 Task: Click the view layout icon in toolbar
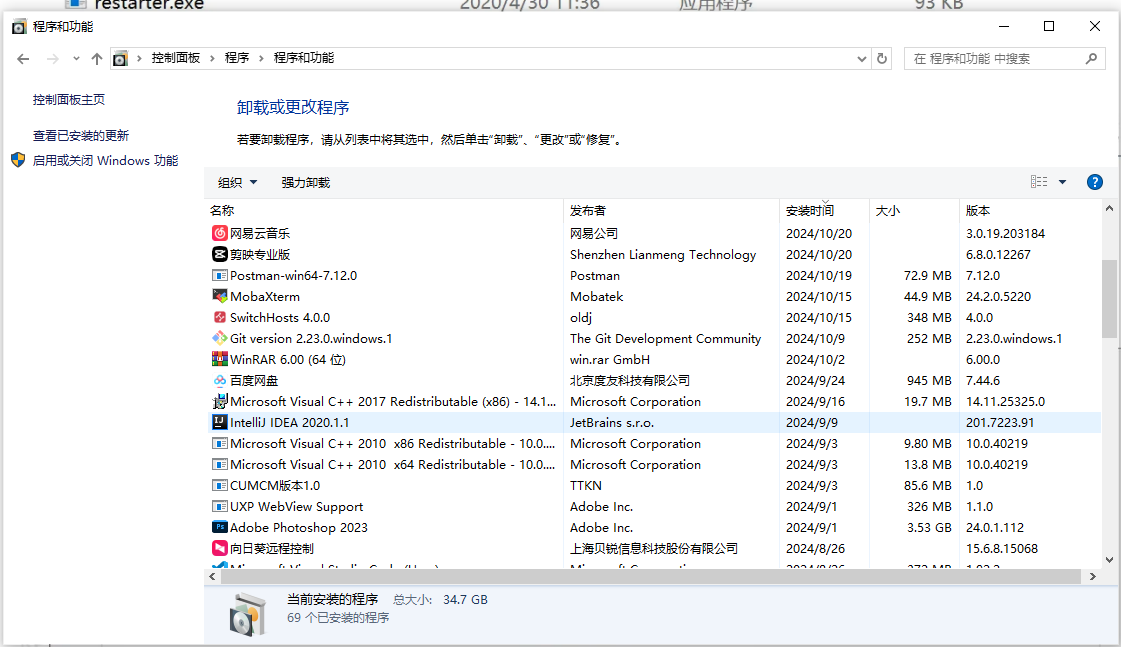pyautogui.click(x=1039, y=182)
